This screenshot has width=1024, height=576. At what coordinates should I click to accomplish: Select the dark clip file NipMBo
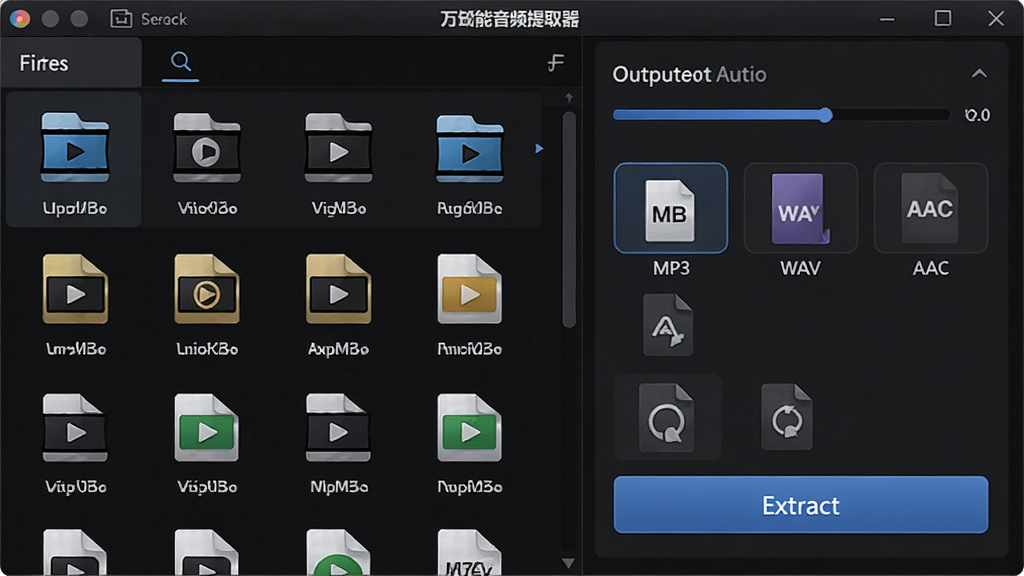[338, 443]
